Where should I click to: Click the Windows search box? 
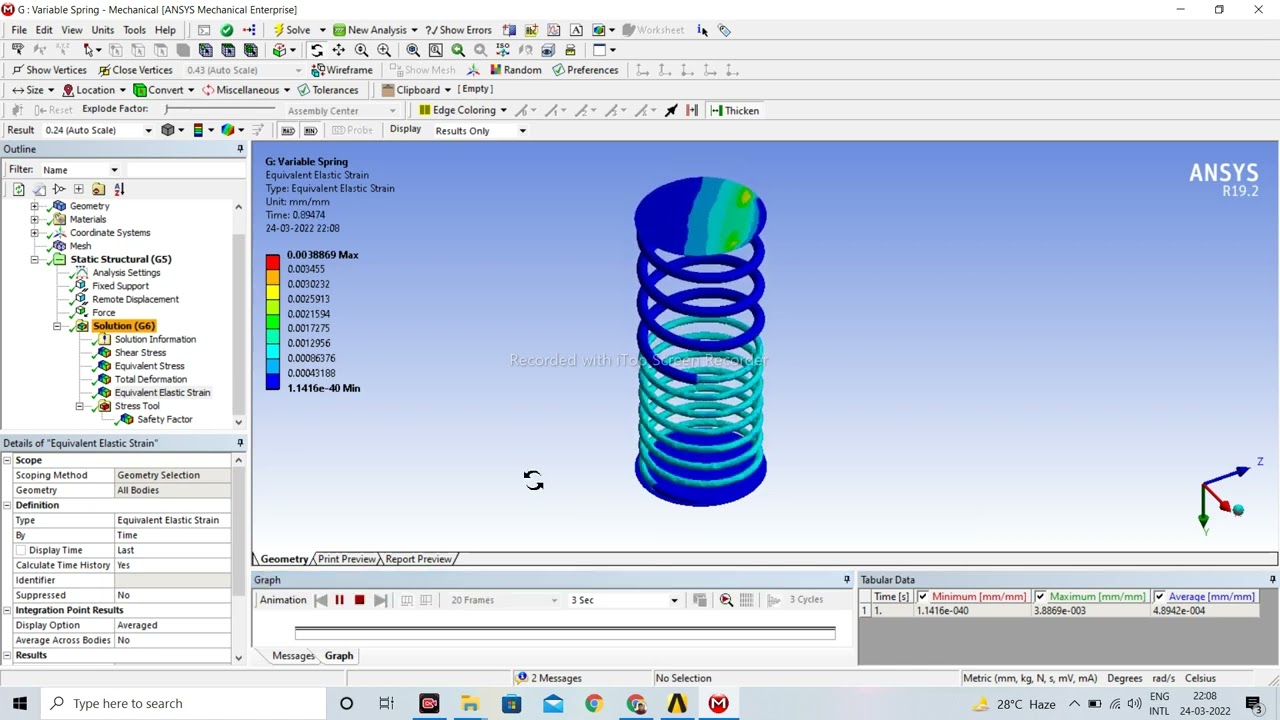point(185,704)
